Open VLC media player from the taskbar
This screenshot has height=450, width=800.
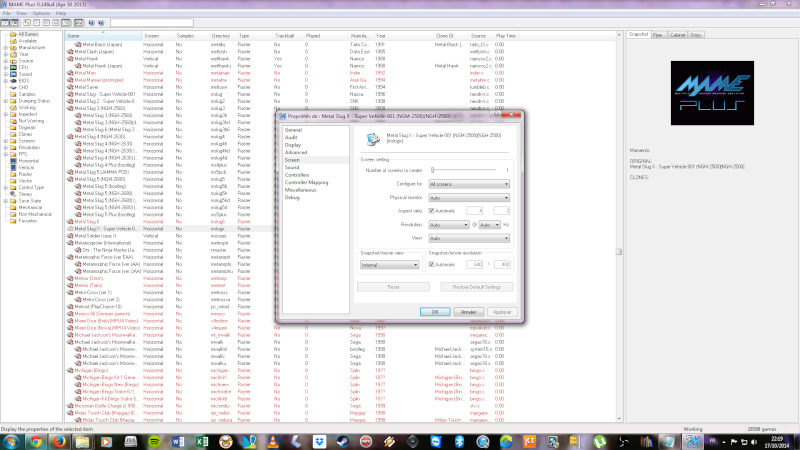[x=273, y=442]
